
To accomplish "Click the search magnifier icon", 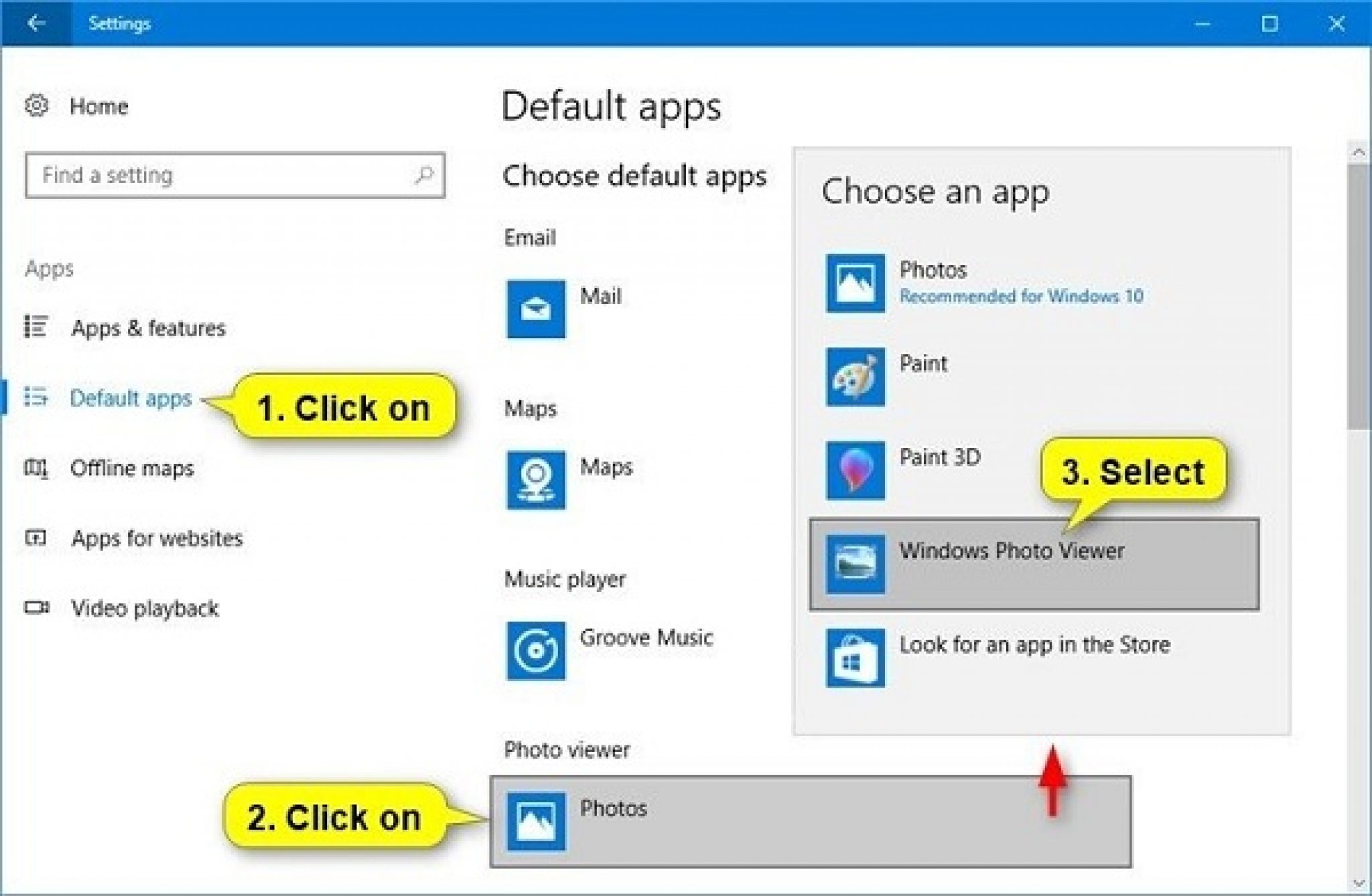I will [x=423, y=175].
